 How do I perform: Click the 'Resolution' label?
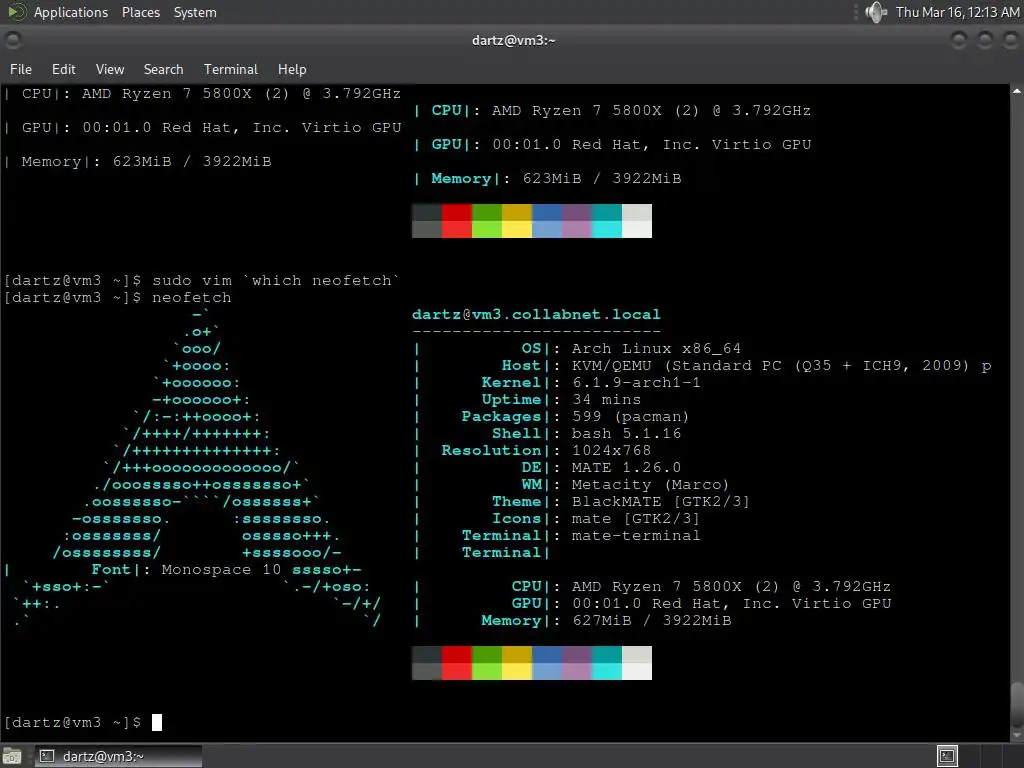tap(491, 451)
